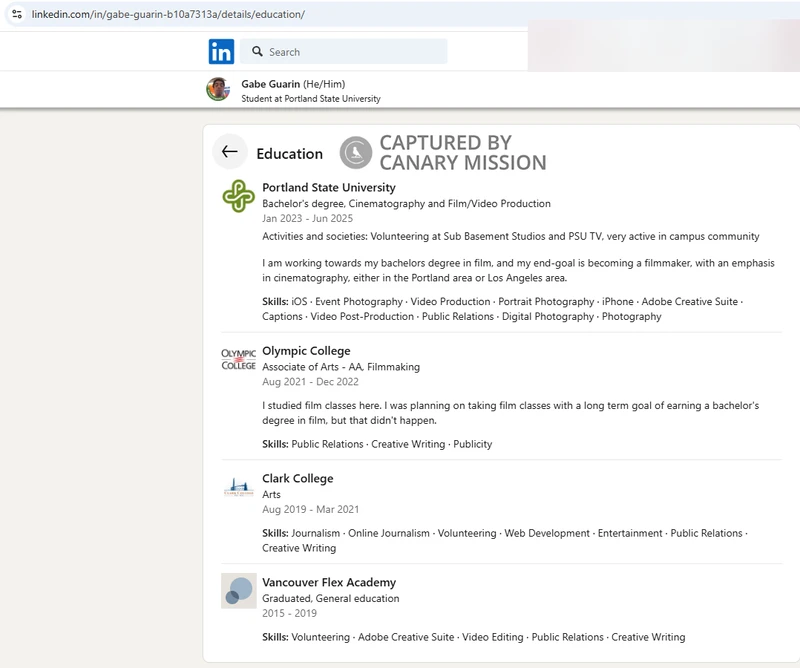Click the search magnifier icon
The width and height of the screenshot is (800, 668).
point(258,52)
